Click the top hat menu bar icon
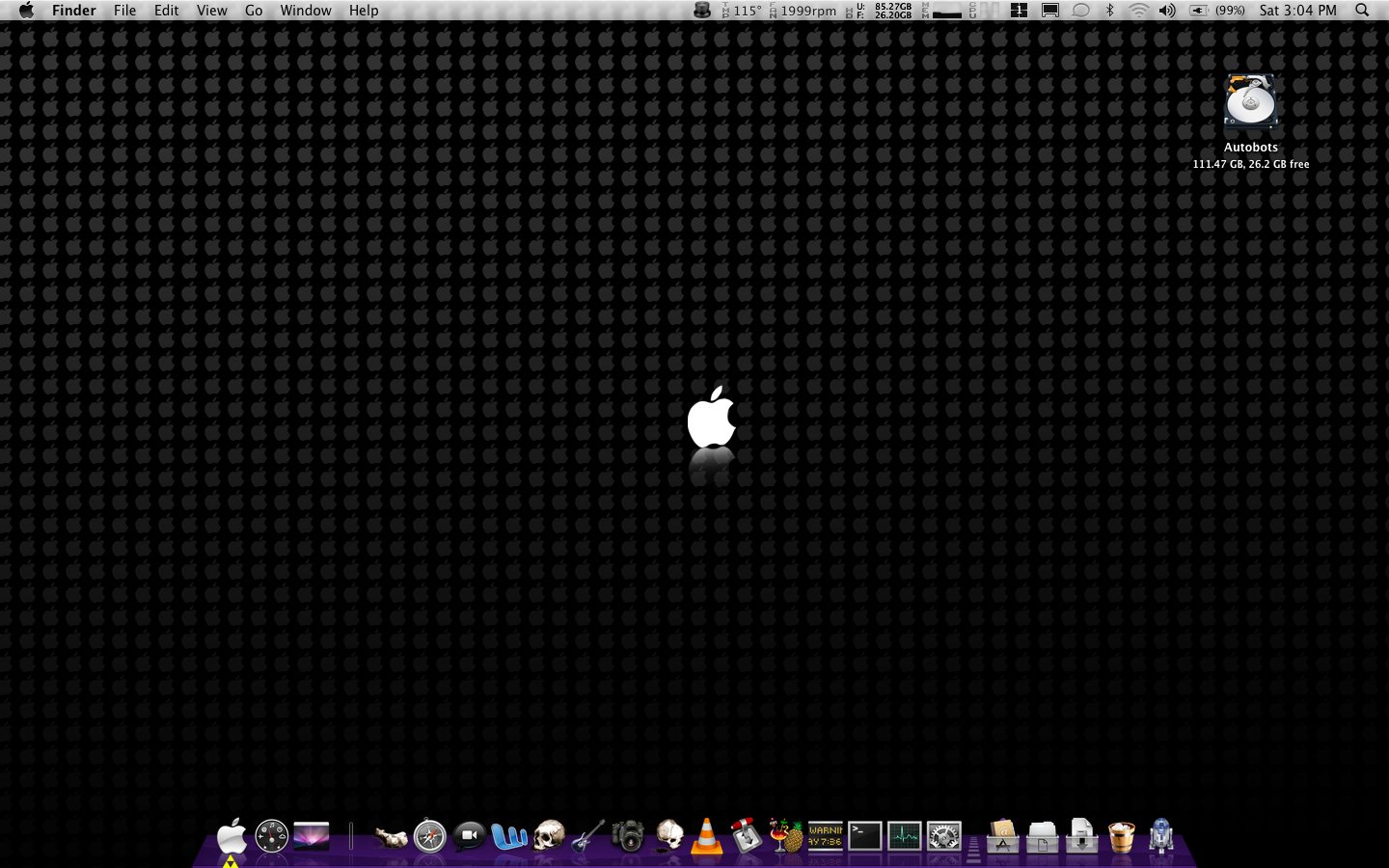Screen dimensions: 1389x868 702,11
